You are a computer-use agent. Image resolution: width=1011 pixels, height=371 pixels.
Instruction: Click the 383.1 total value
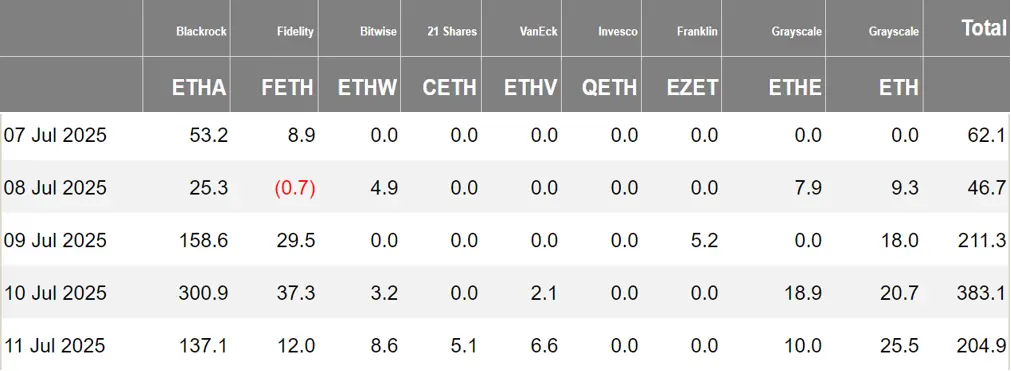pyautogui.click(x=983, y=294)
